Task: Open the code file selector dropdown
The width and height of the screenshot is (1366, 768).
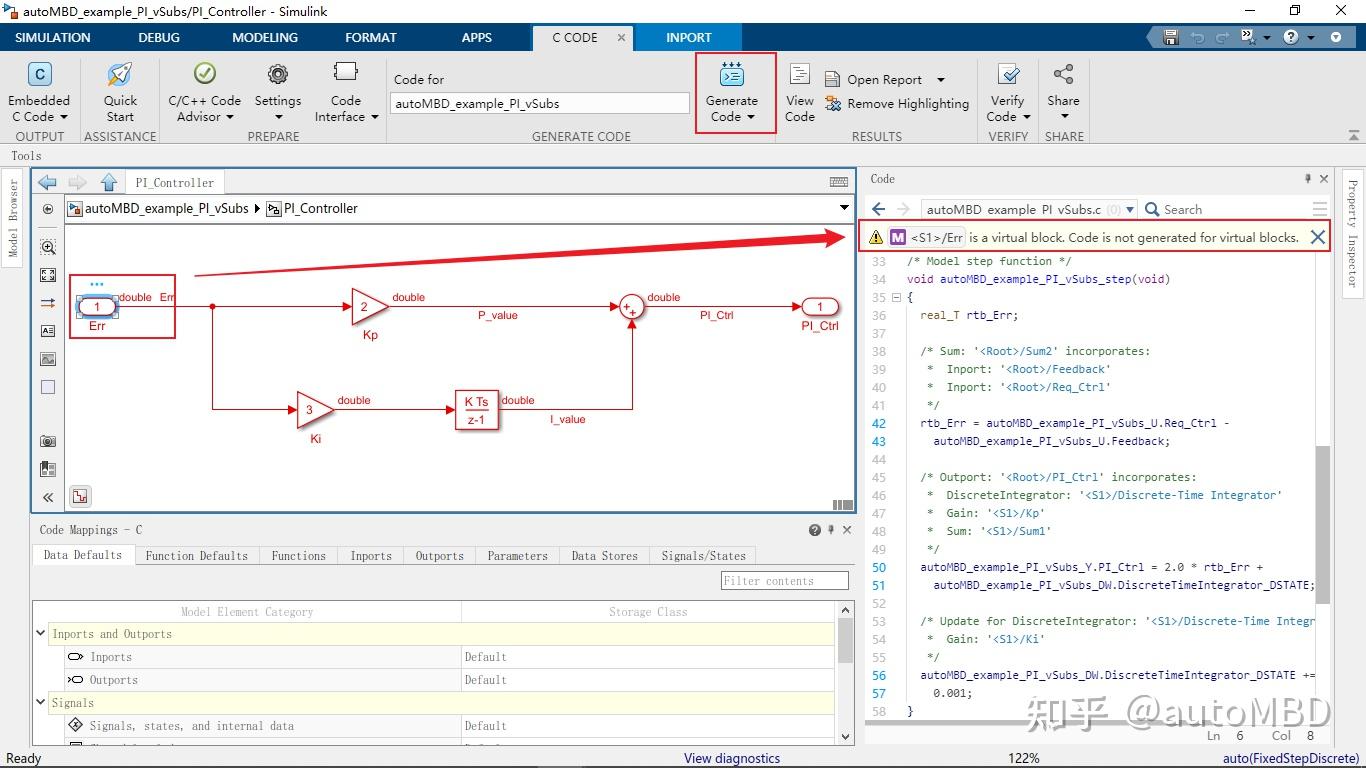Action: click(x=1130, y=210)
